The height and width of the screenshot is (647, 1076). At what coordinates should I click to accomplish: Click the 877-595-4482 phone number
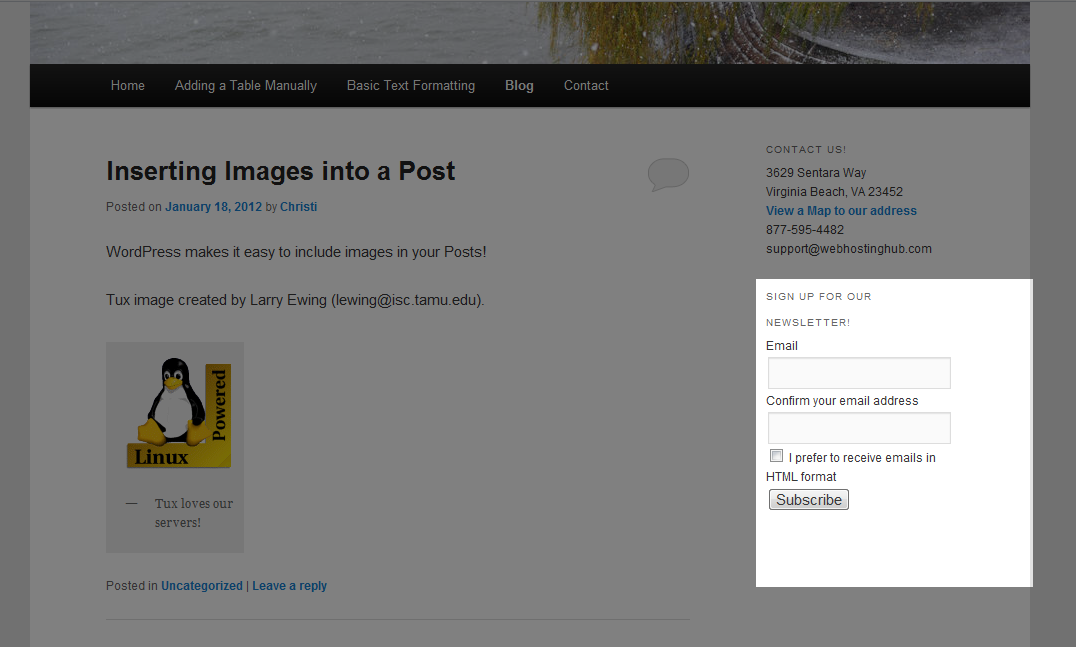[804, 230]
